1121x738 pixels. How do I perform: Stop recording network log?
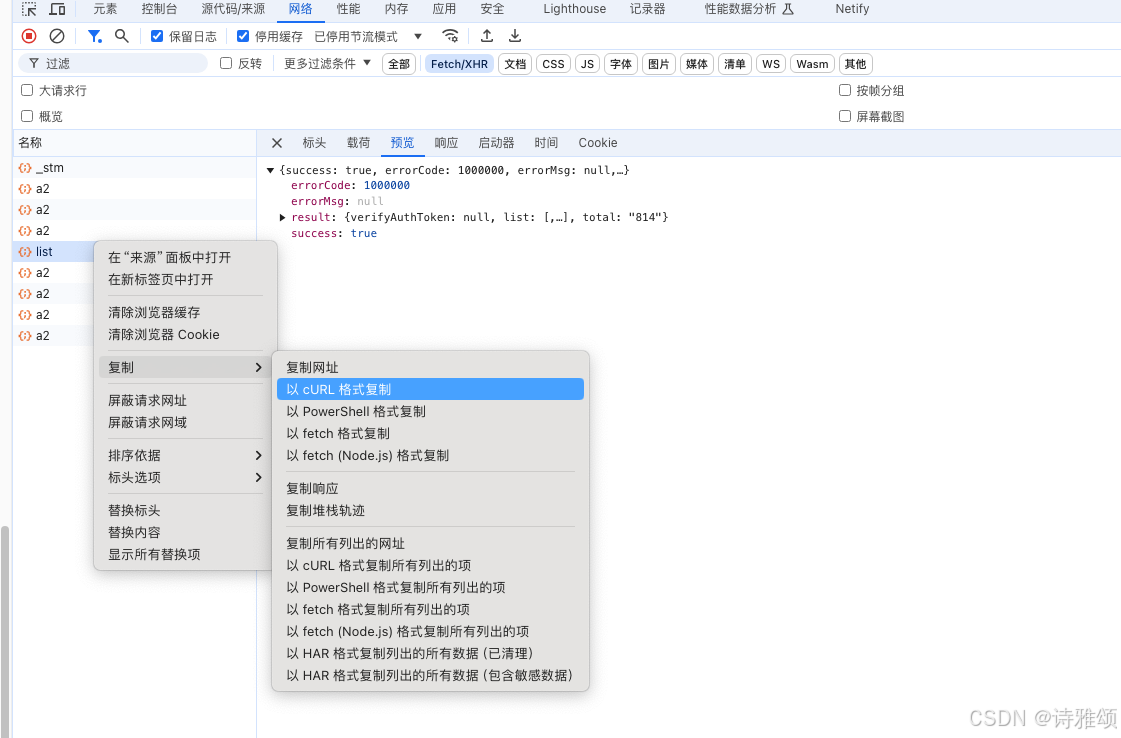(29, 36)
